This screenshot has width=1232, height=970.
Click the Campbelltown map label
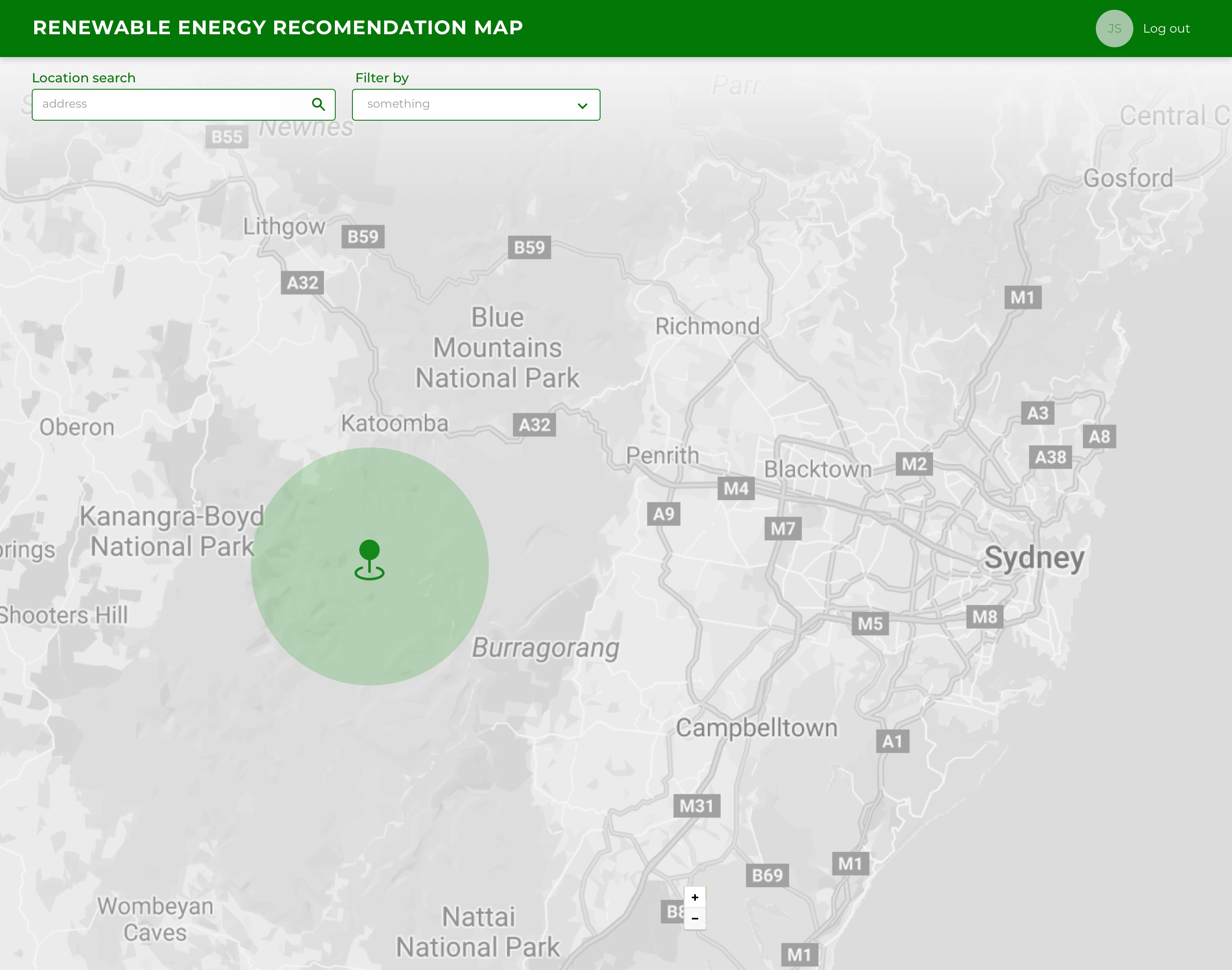[756, 728]
